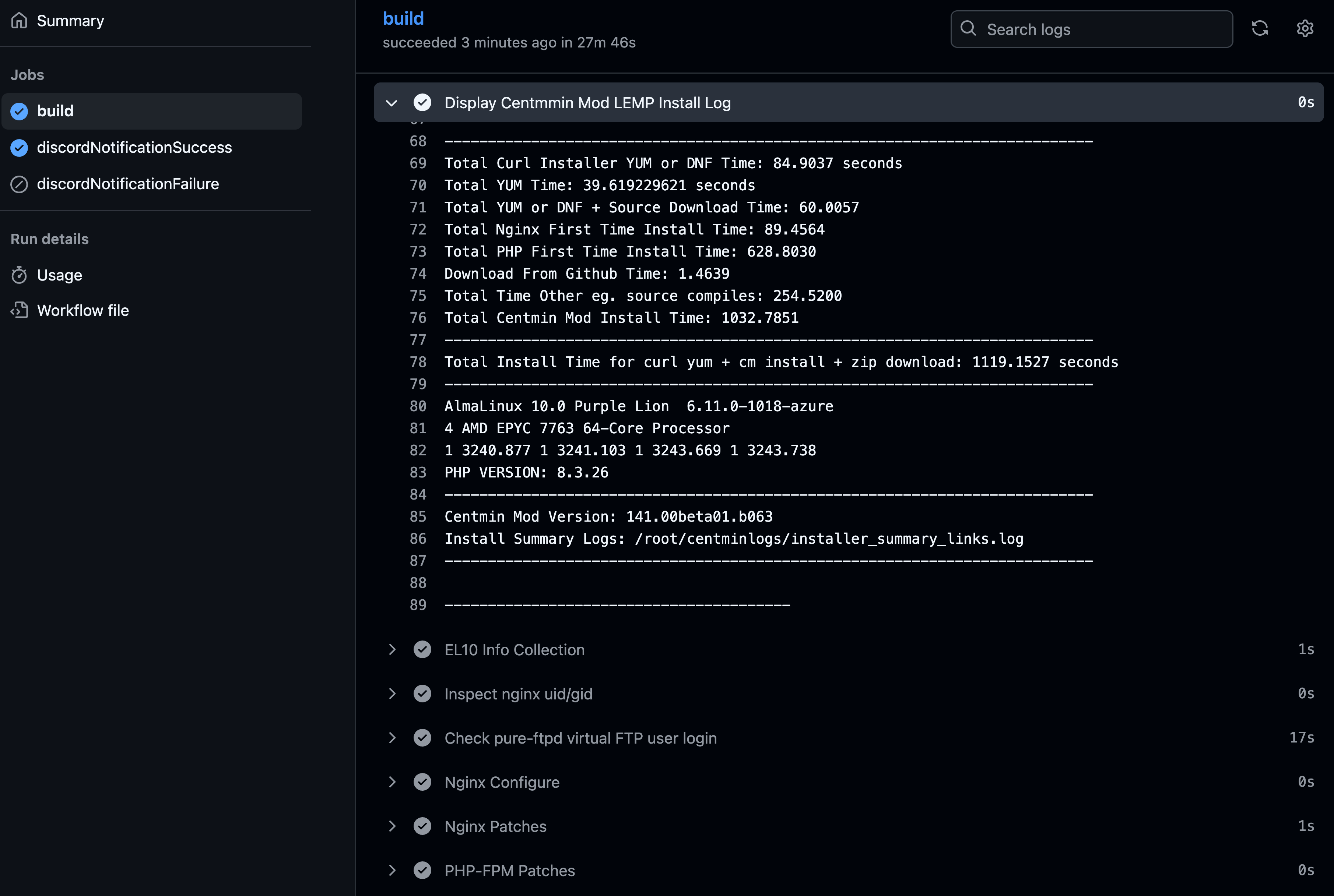
Task: Click 'Download From Github Time: 1.4639' line
Action: tap(587, 274)
